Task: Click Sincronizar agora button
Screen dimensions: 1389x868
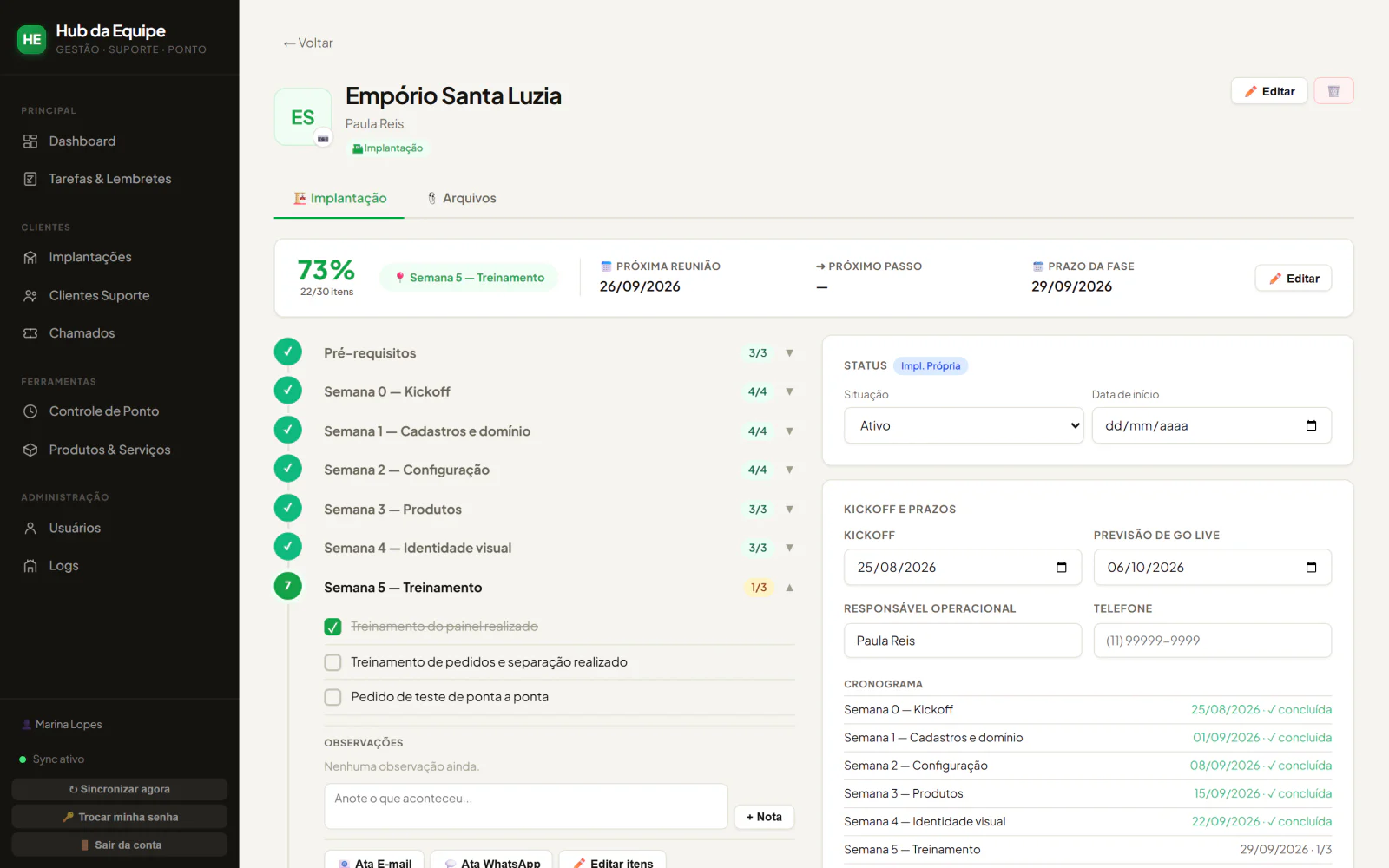Action: pyautogui.click(x=120, y=789)
